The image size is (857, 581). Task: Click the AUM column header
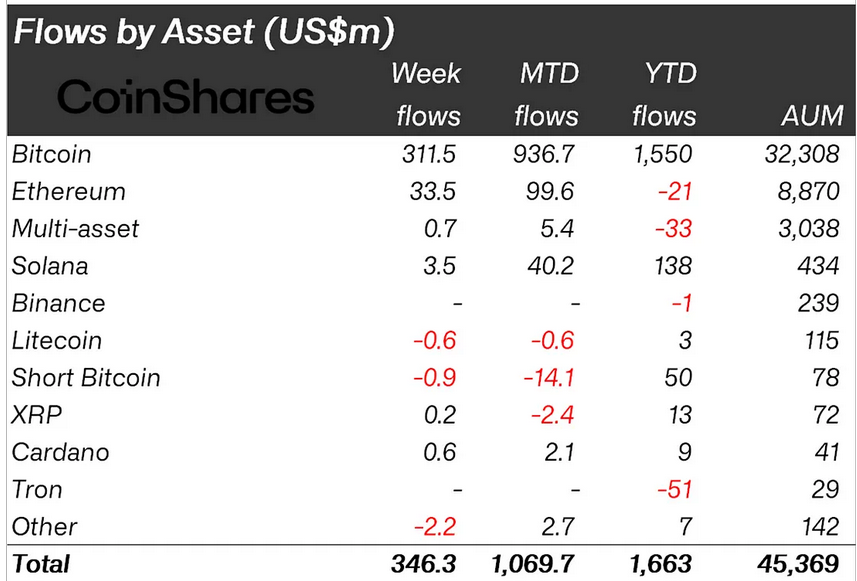(x=812, y=116)
